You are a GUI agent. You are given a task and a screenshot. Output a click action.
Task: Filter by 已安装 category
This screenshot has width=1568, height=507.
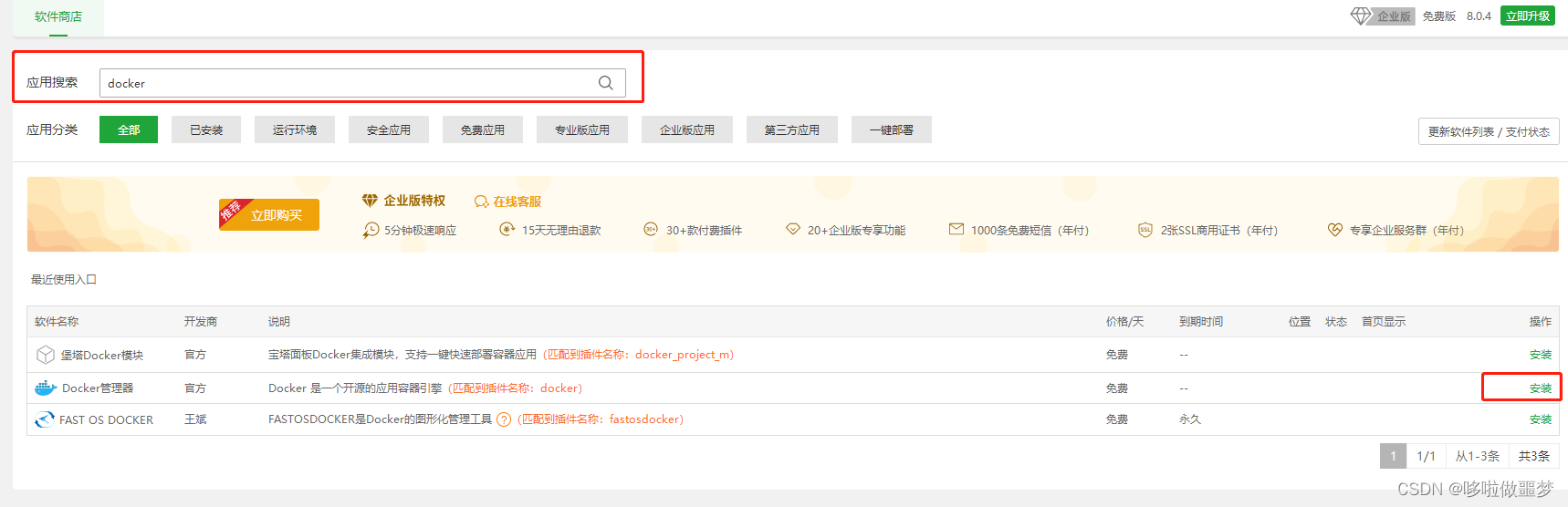[x=206, y=129]
